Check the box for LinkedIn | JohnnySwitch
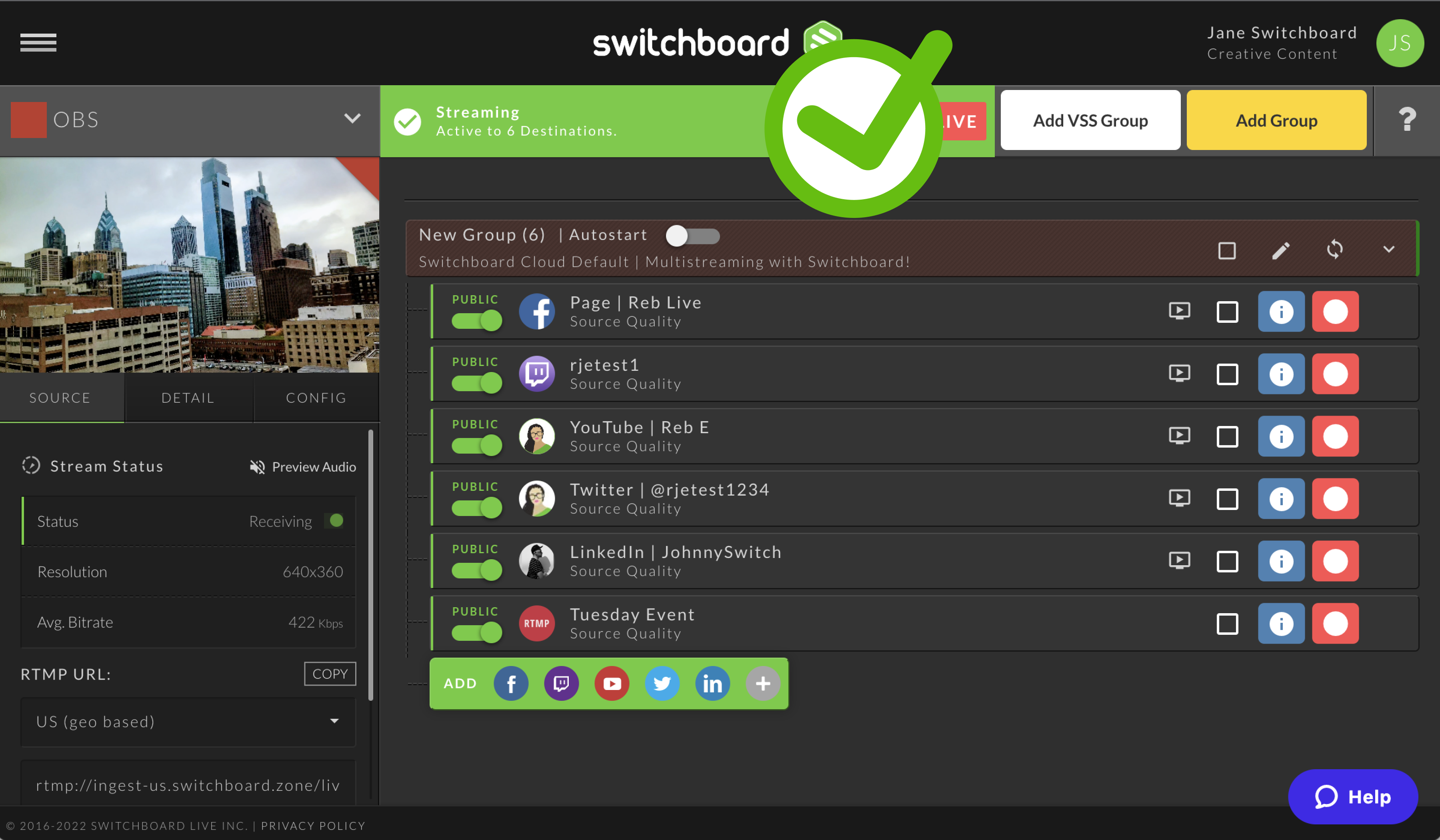Viewport: 1440px width, 840px height. pyautogui.click(x=1227, y=561)
